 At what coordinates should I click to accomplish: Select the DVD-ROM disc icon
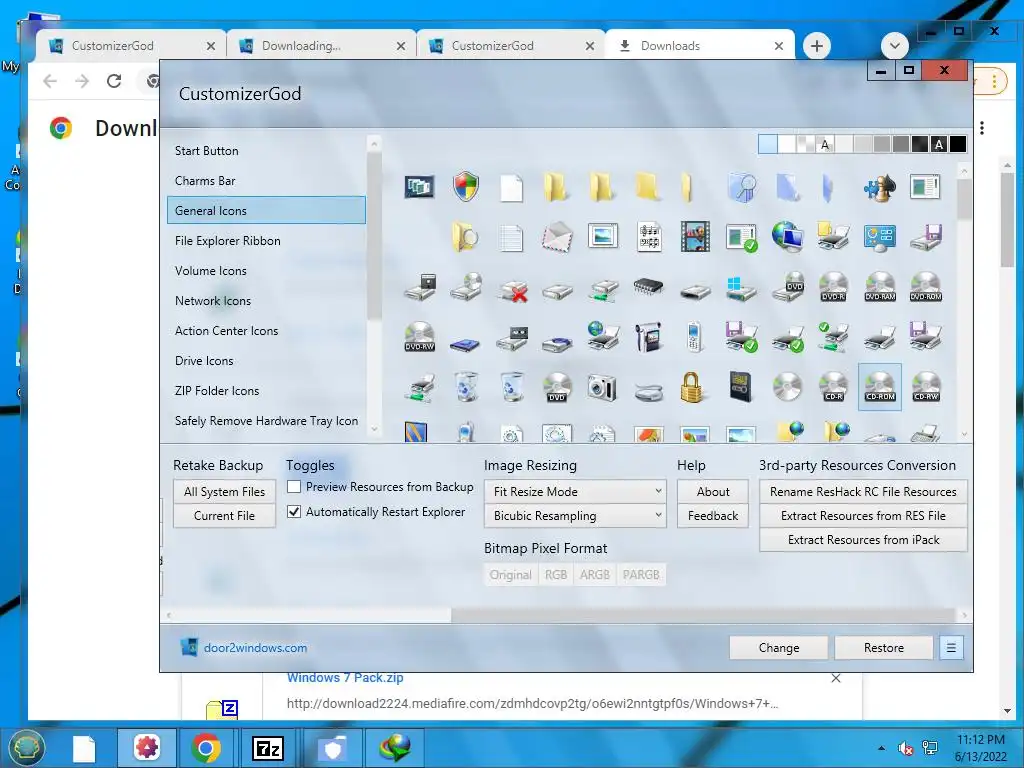click(x=925, y=287)
